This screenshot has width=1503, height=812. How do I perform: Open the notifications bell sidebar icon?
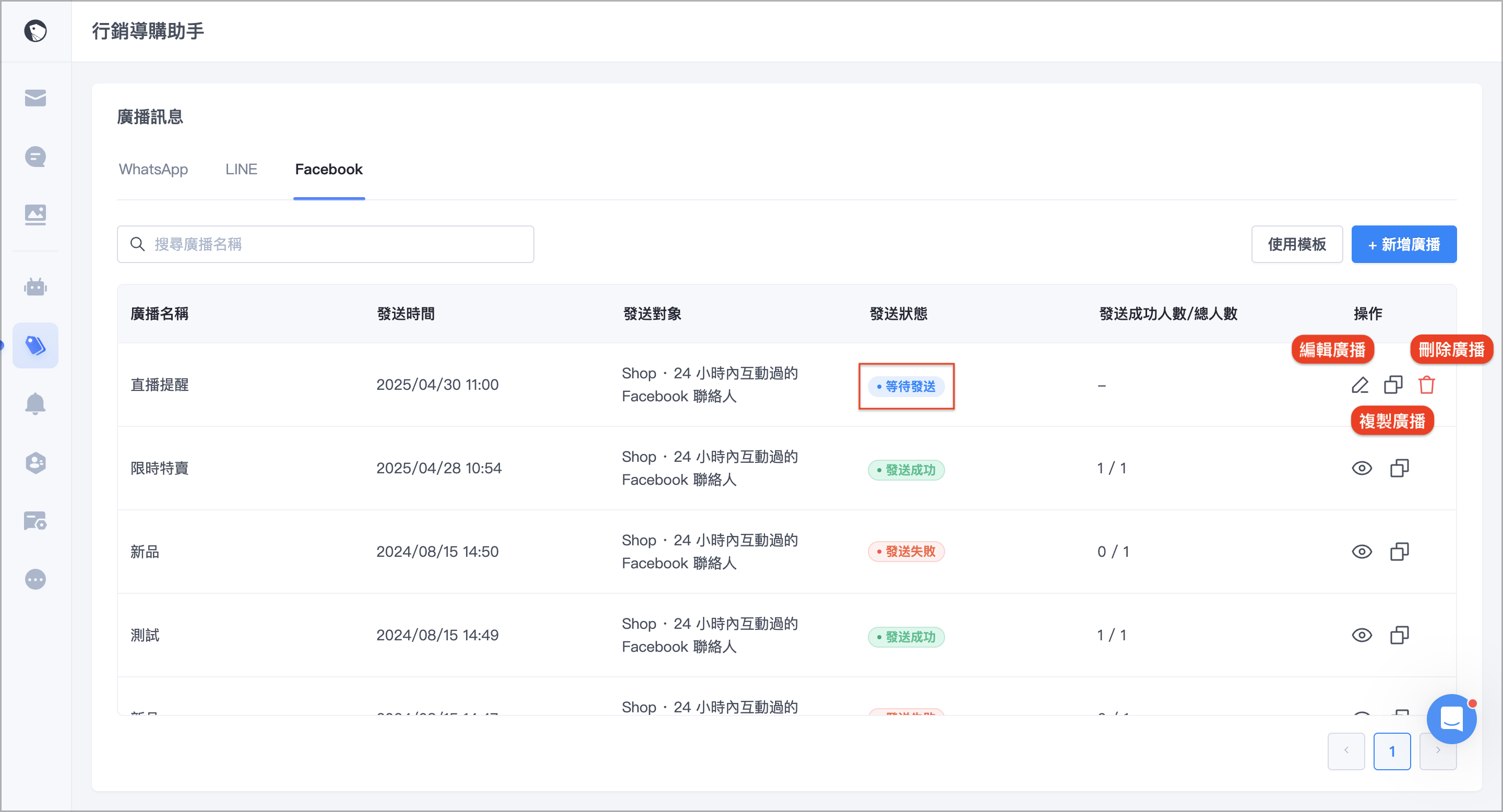click(x=35, y=404)
